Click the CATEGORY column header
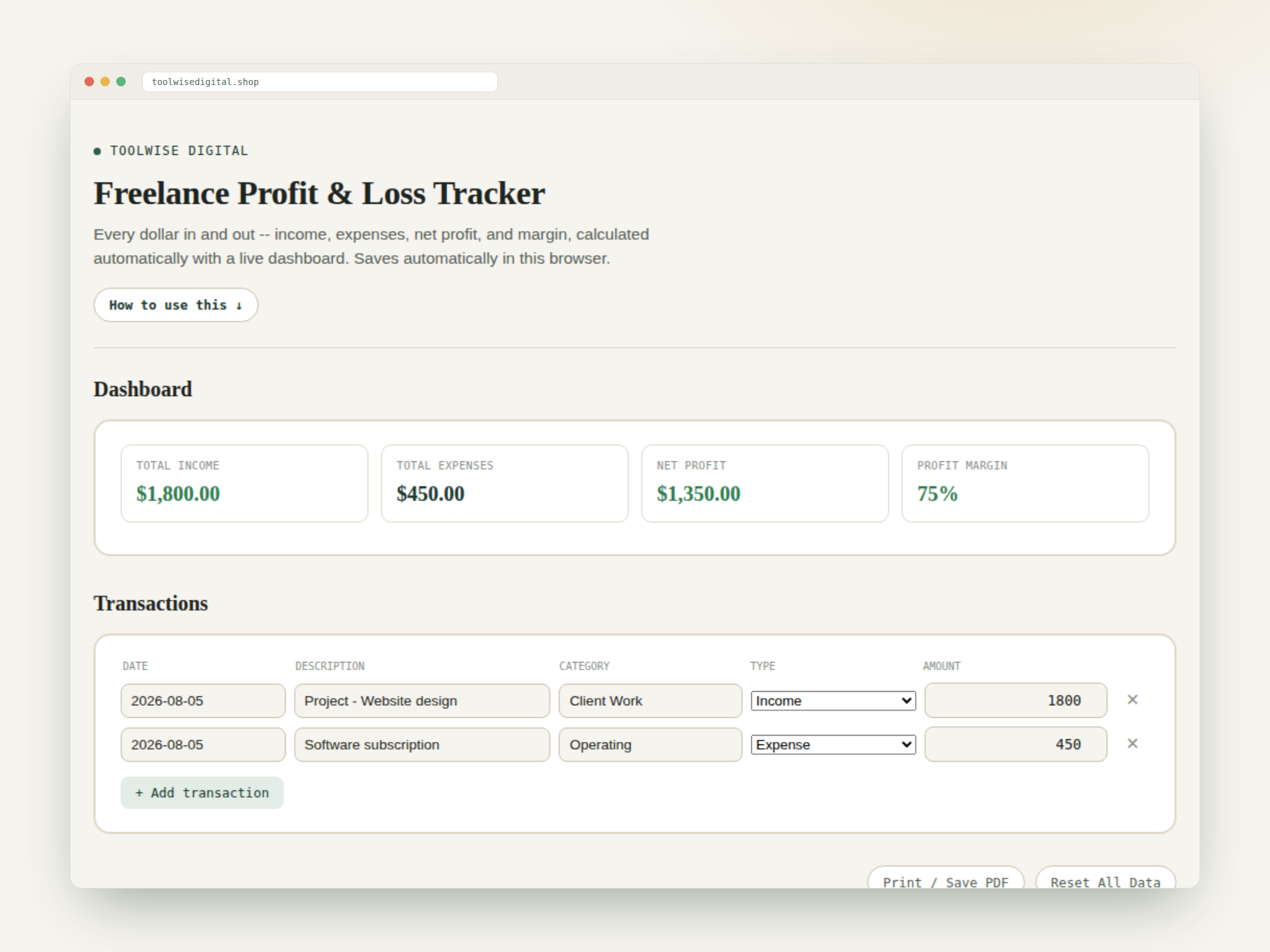This screenshot has width=1270, height=952. tap(584, 666)
